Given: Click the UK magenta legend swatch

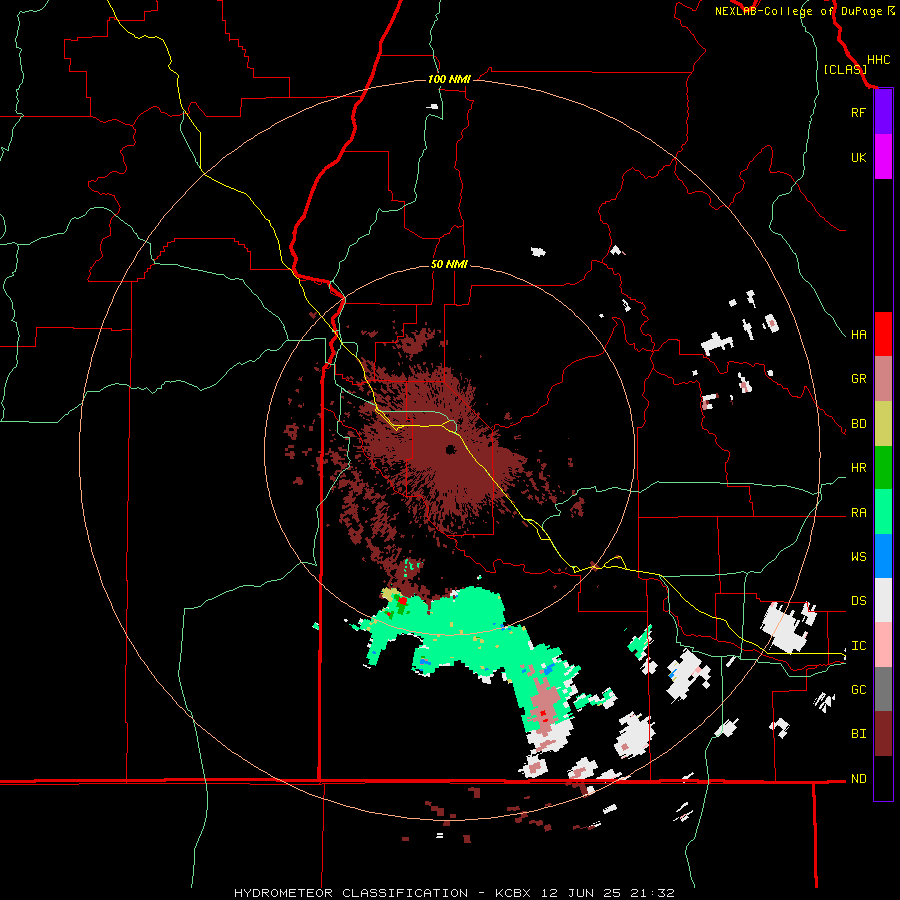Looking at the screenshot, I should (x=883, y=157).
